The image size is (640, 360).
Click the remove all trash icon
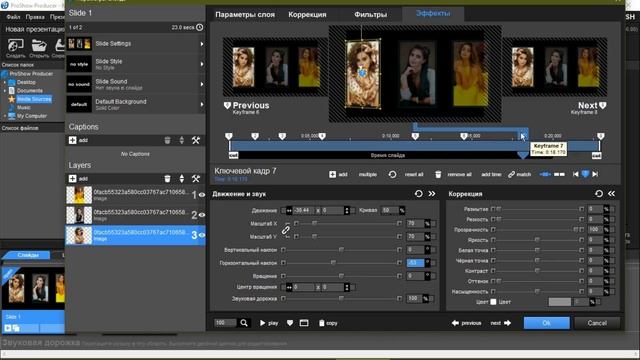pyautogui.click(x=438, y=174)
